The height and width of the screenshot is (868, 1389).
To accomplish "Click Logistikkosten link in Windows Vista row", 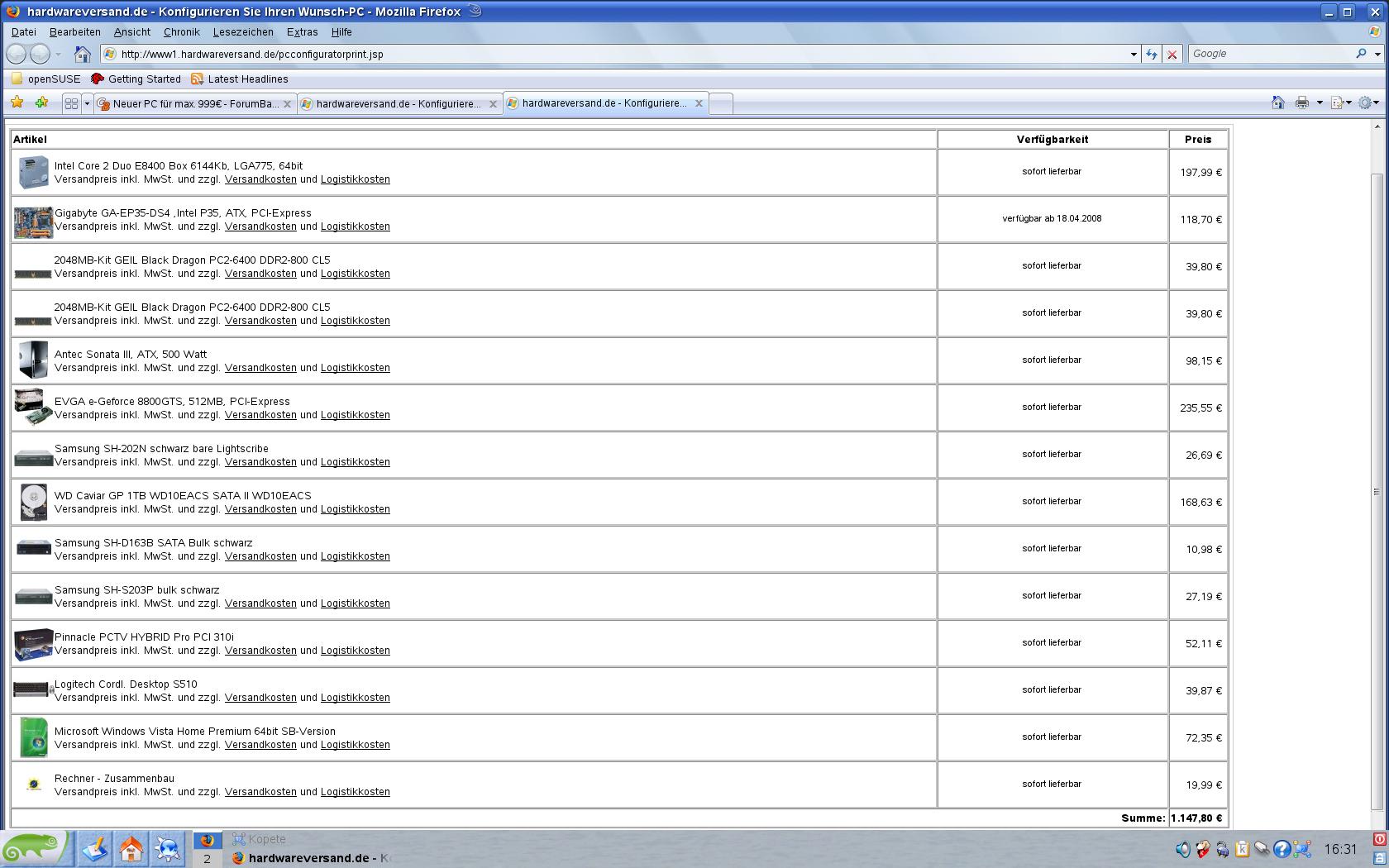I will [356, 745].
